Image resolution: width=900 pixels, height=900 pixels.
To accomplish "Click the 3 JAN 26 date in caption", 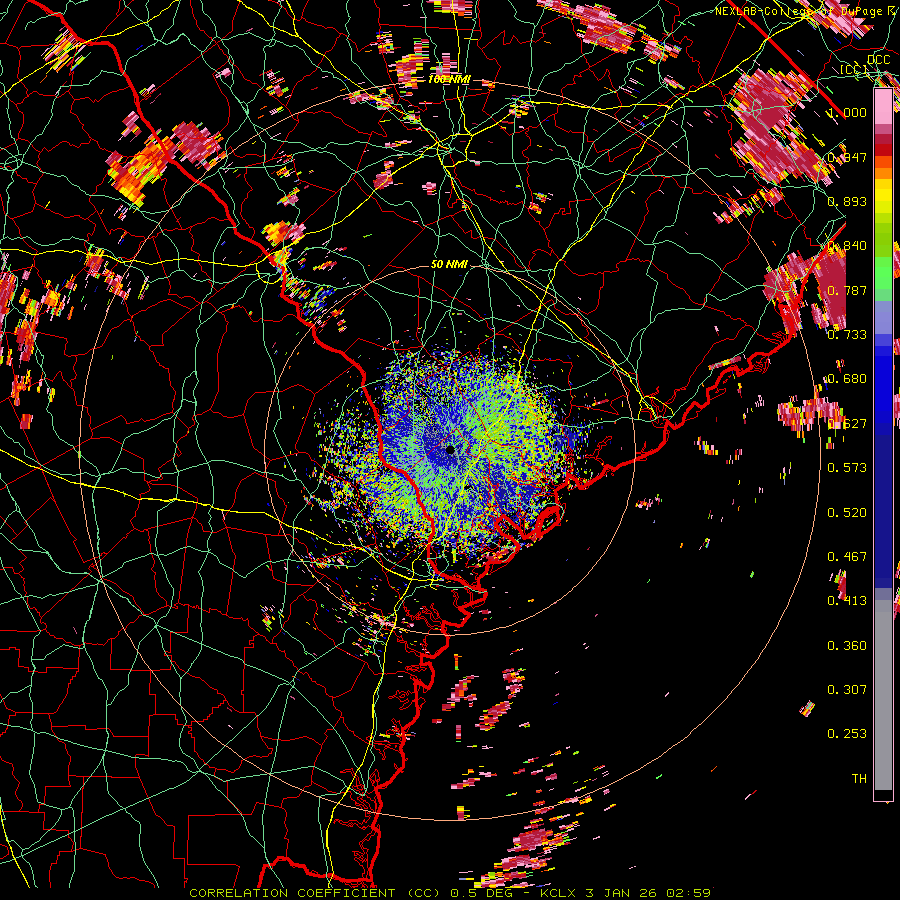I will point(623,893).
